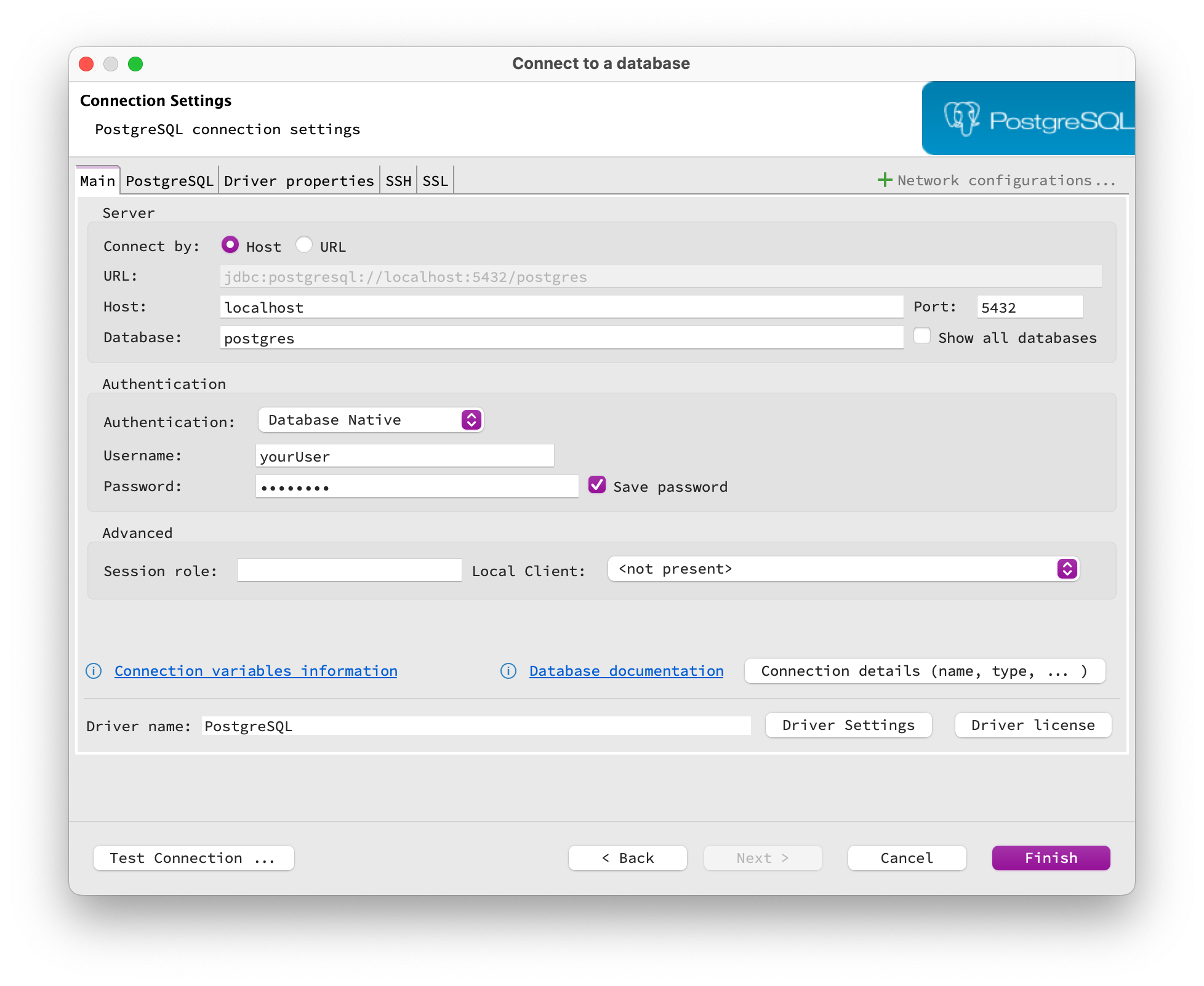Image resolution: width=1204 pixels, height=986 pixels.
Task: Expand the Local Client dropdown
Action: (x=843, y=569)
